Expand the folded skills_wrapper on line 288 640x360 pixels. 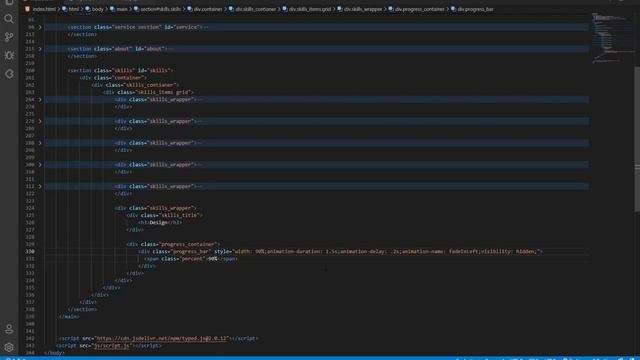click(40, 143)
